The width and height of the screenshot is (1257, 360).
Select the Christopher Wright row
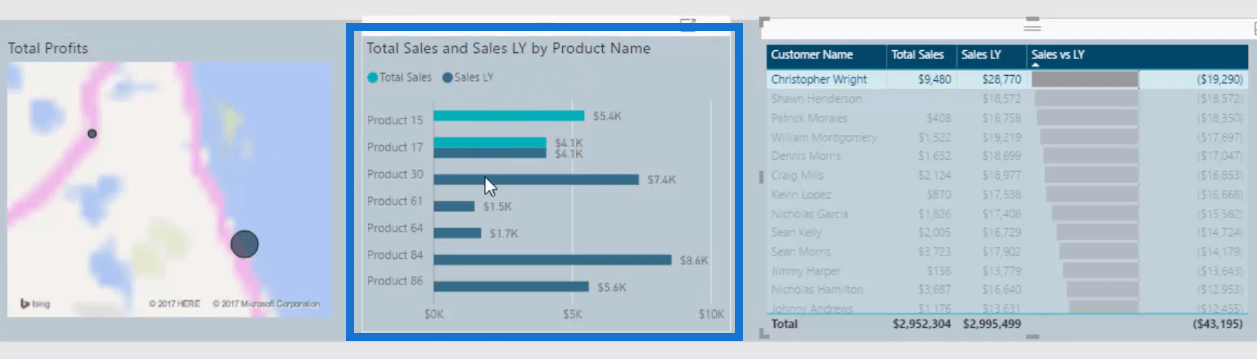(1007, 79)
